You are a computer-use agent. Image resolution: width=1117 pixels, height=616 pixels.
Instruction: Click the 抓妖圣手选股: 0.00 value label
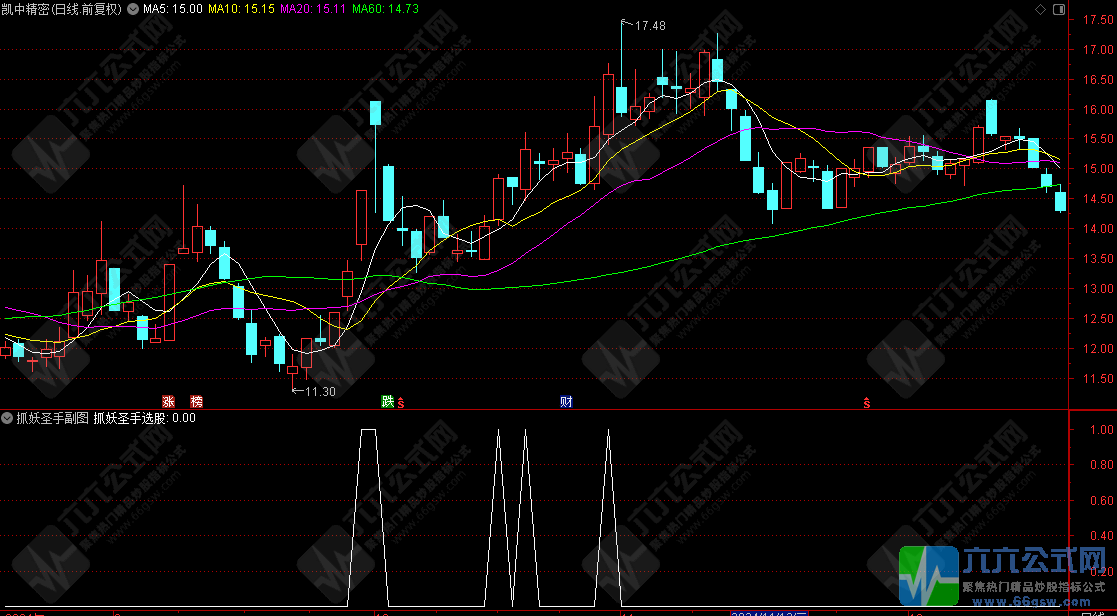[145, 418]
